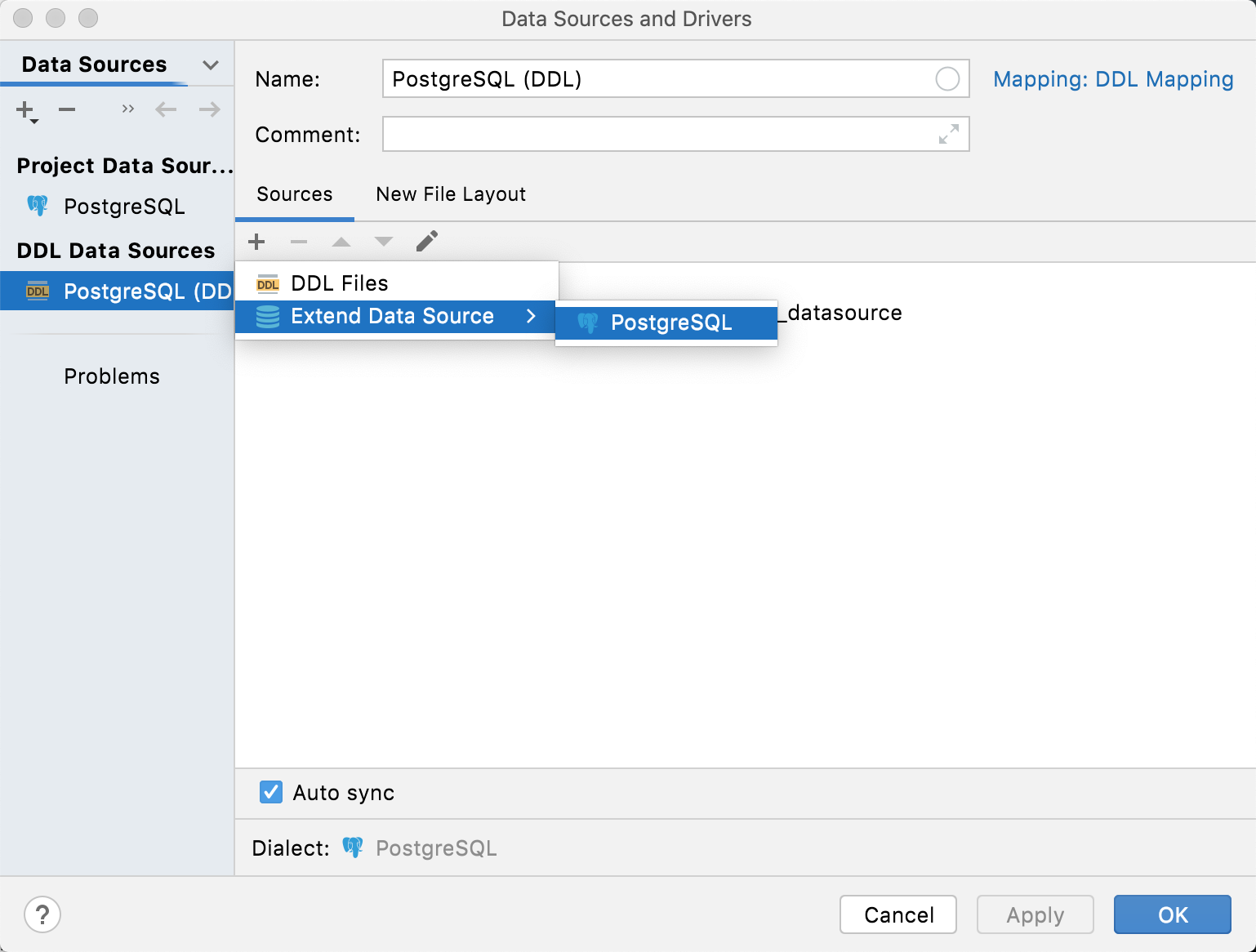This screenshot has height=952, width=1256.
Task: Expand the Extend Data Source submenu arrow
Action: 532,316
